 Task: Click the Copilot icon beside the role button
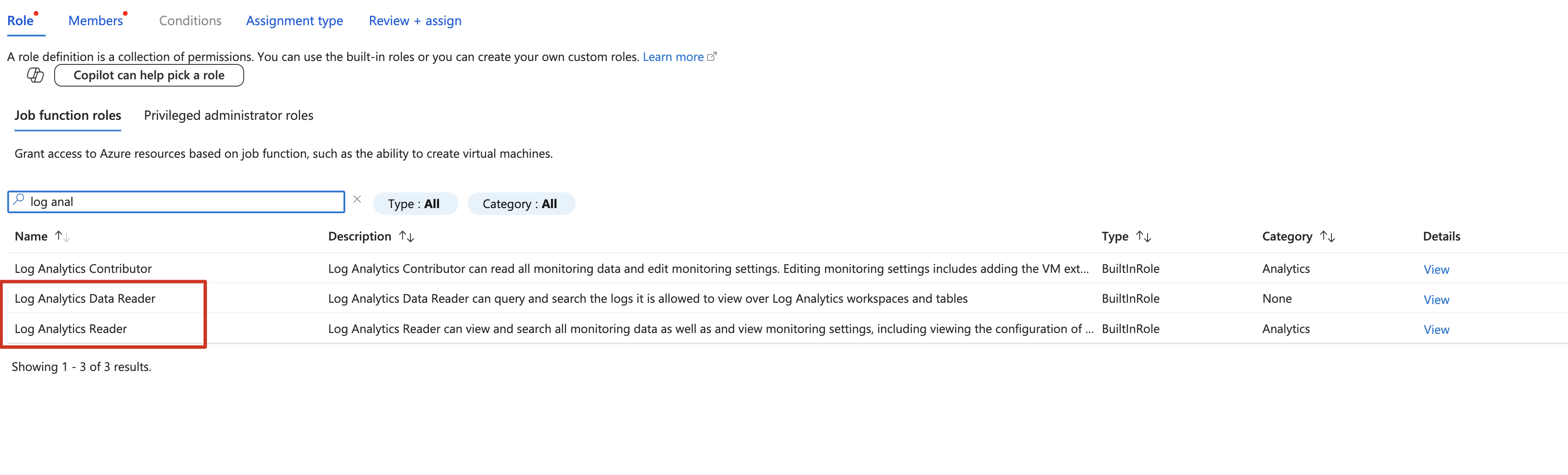click(35, 75)
